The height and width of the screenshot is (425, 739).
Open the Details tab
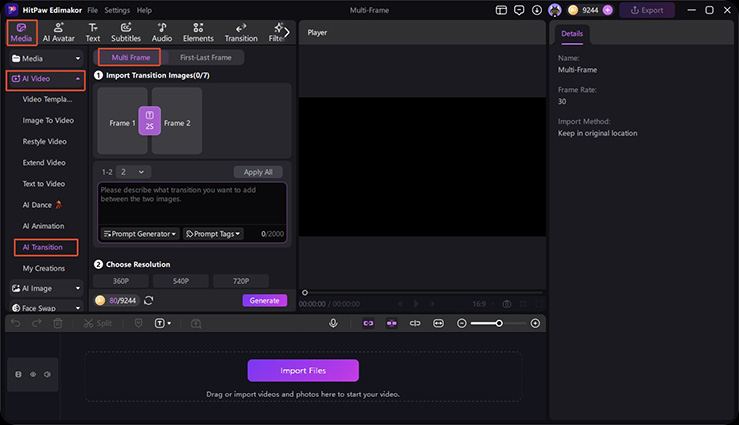click(x=572, y=34)
